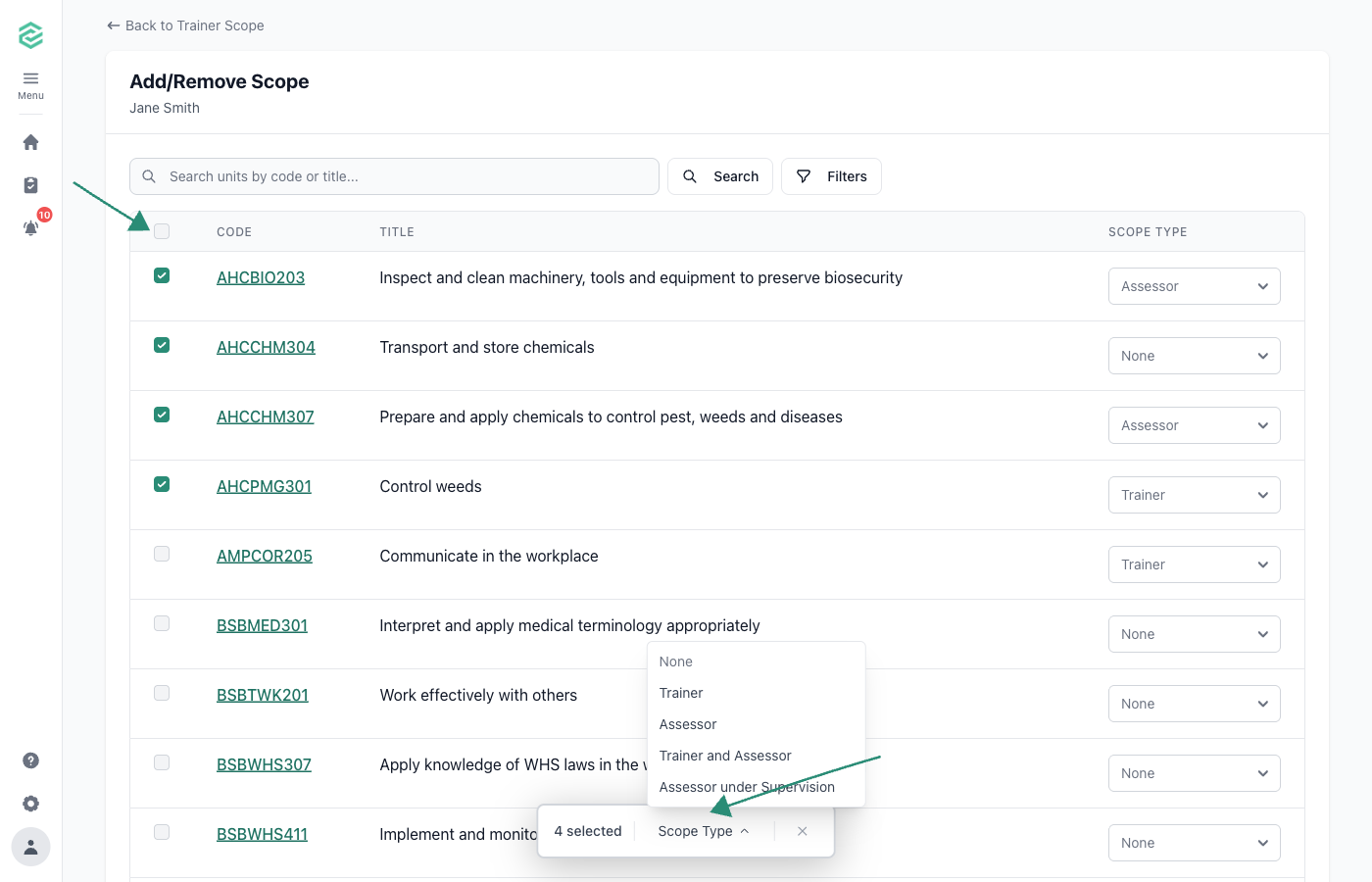Click the magnifier icon inside the search field
Screen dimensions: 1372x882
click(x=149, y=176)
